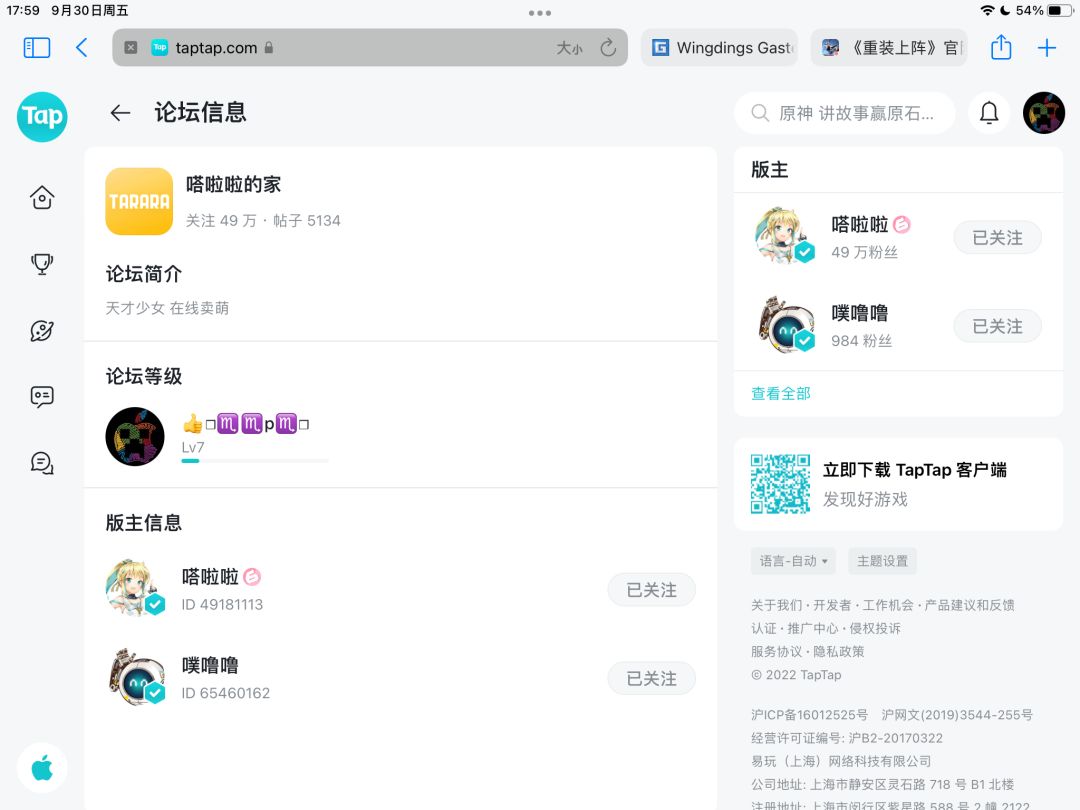Add a new tab with plus icon
The height and width of the screenshot is (810, 1080).
tap(1046, 48)
